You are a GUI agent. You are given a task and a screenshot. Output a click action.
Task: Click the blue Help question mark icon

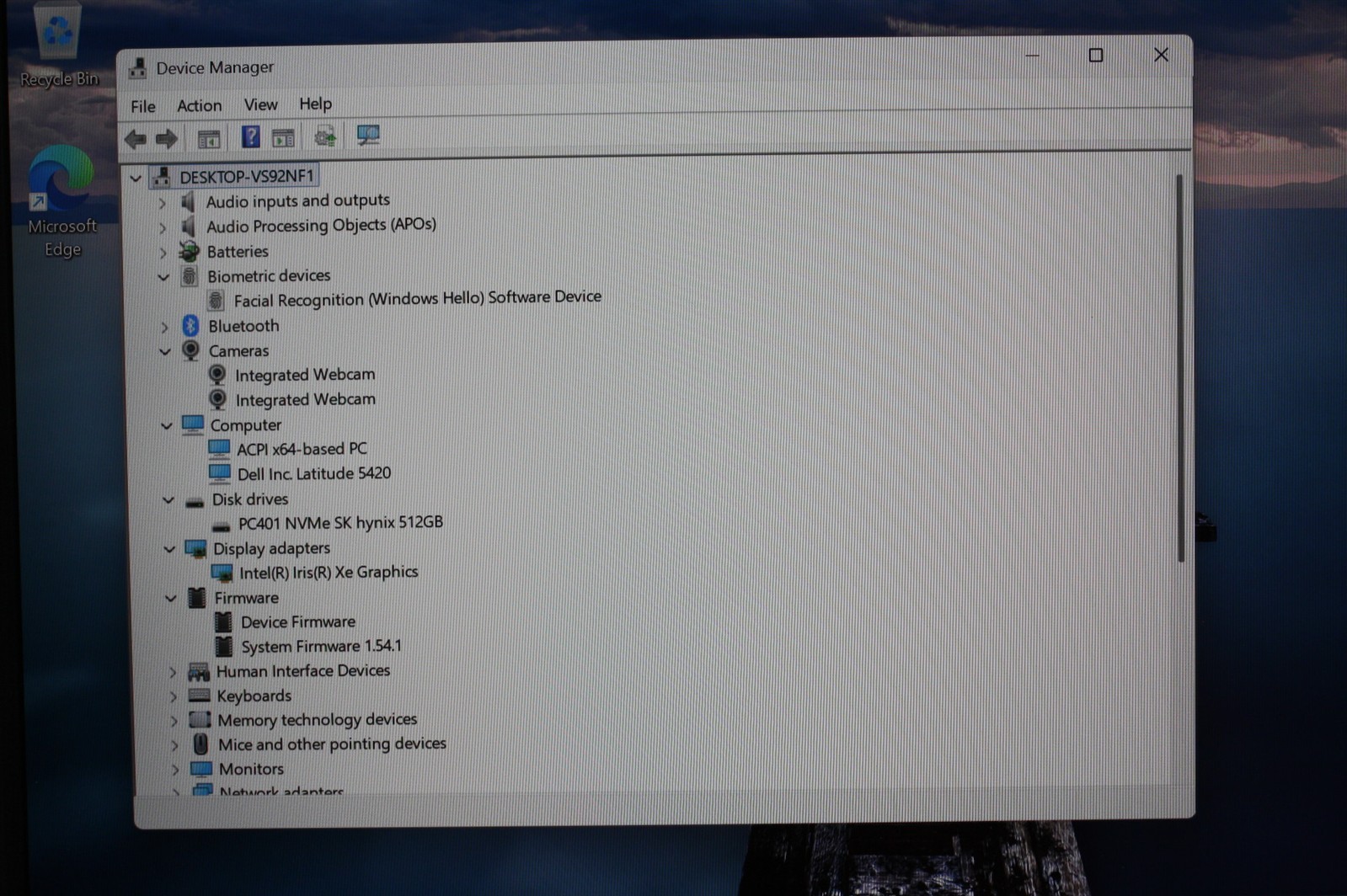(250, 136)
